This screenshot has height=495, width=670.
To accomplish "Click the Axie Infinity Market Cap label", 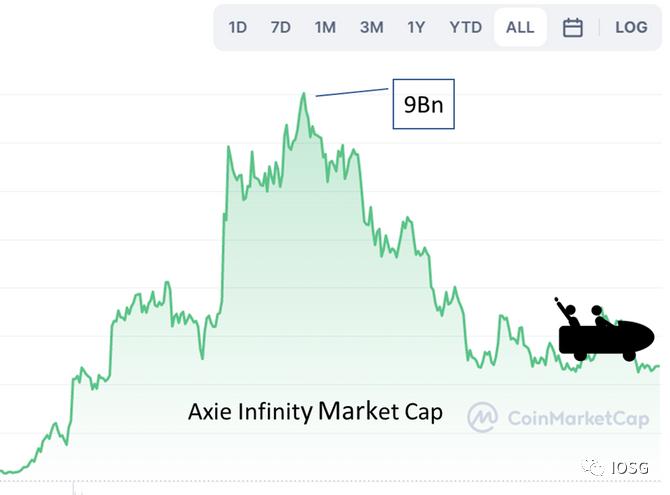I will point(315,411).
